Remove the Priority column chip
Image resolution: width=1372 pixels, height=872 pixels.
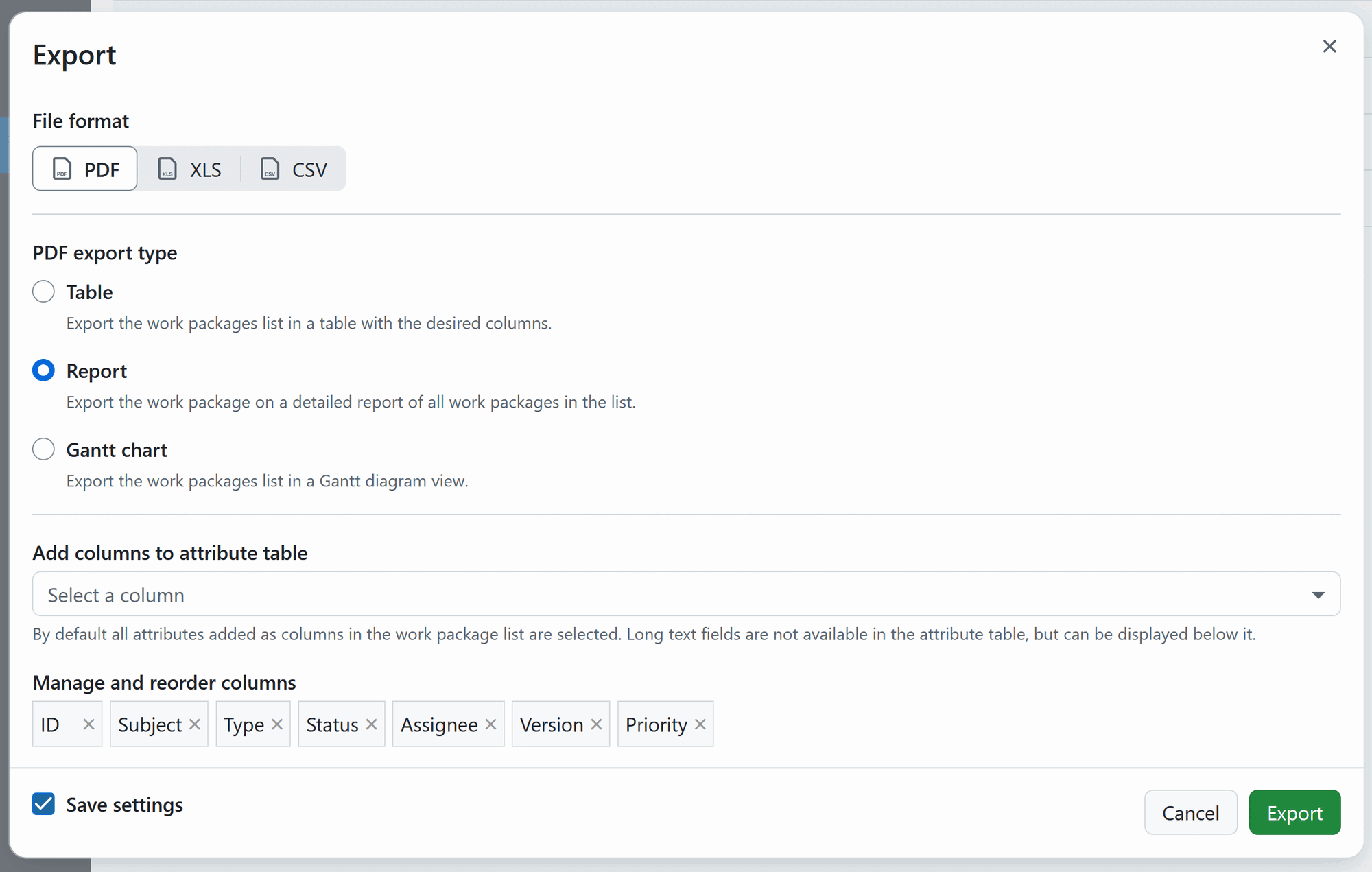click(x=700, y=724)
